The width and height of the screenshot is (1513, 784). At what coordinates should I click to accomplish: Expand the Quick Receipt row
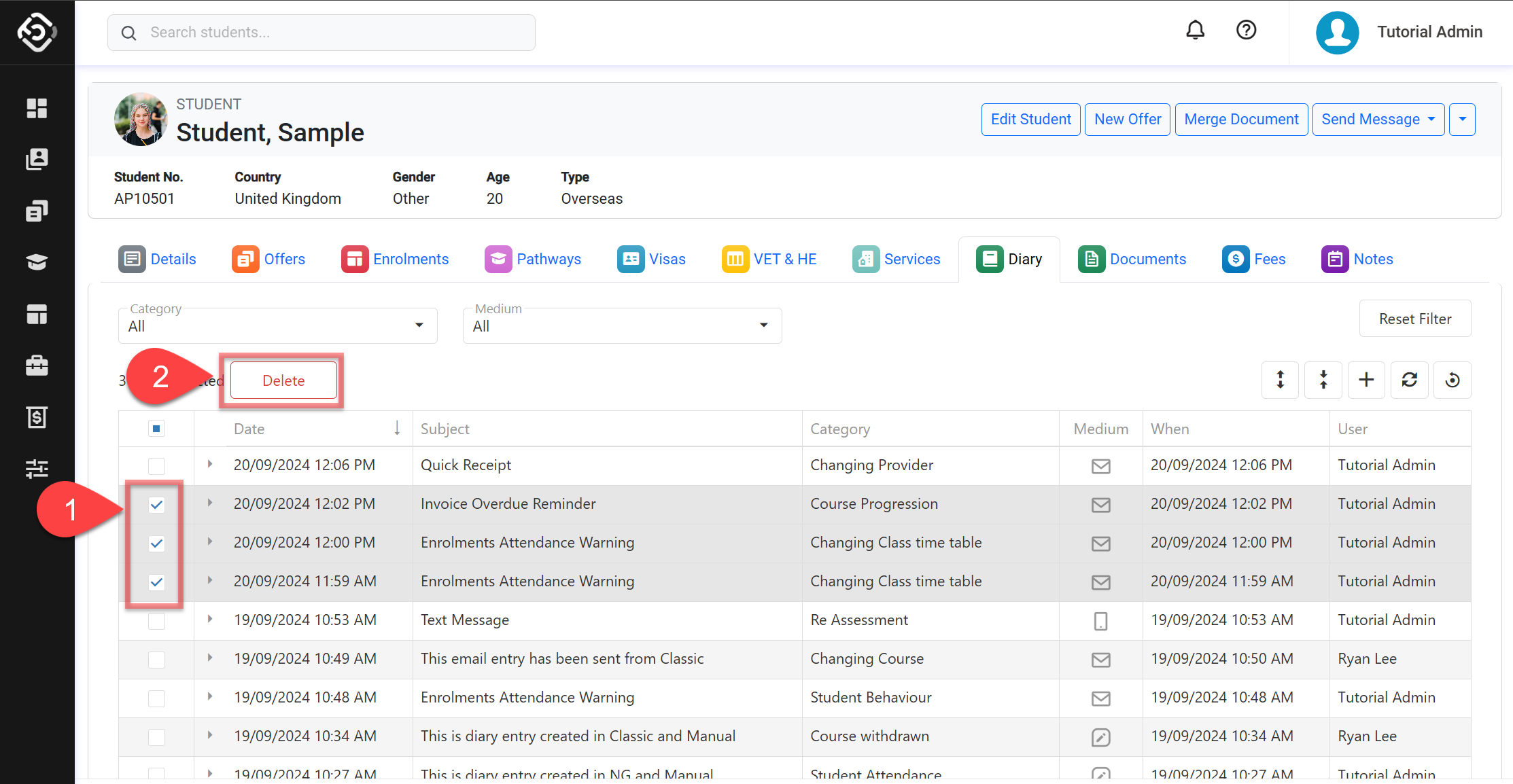(x=210, y=465)
